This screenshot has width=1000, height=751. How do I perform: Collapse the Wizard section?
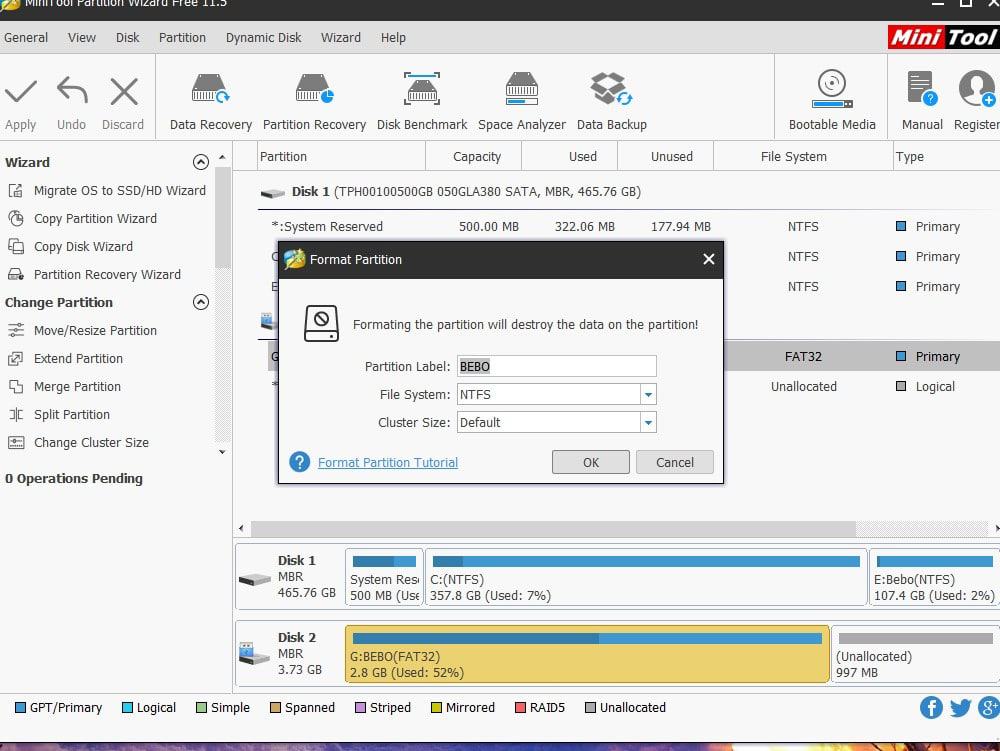click(x=201, y=162)
